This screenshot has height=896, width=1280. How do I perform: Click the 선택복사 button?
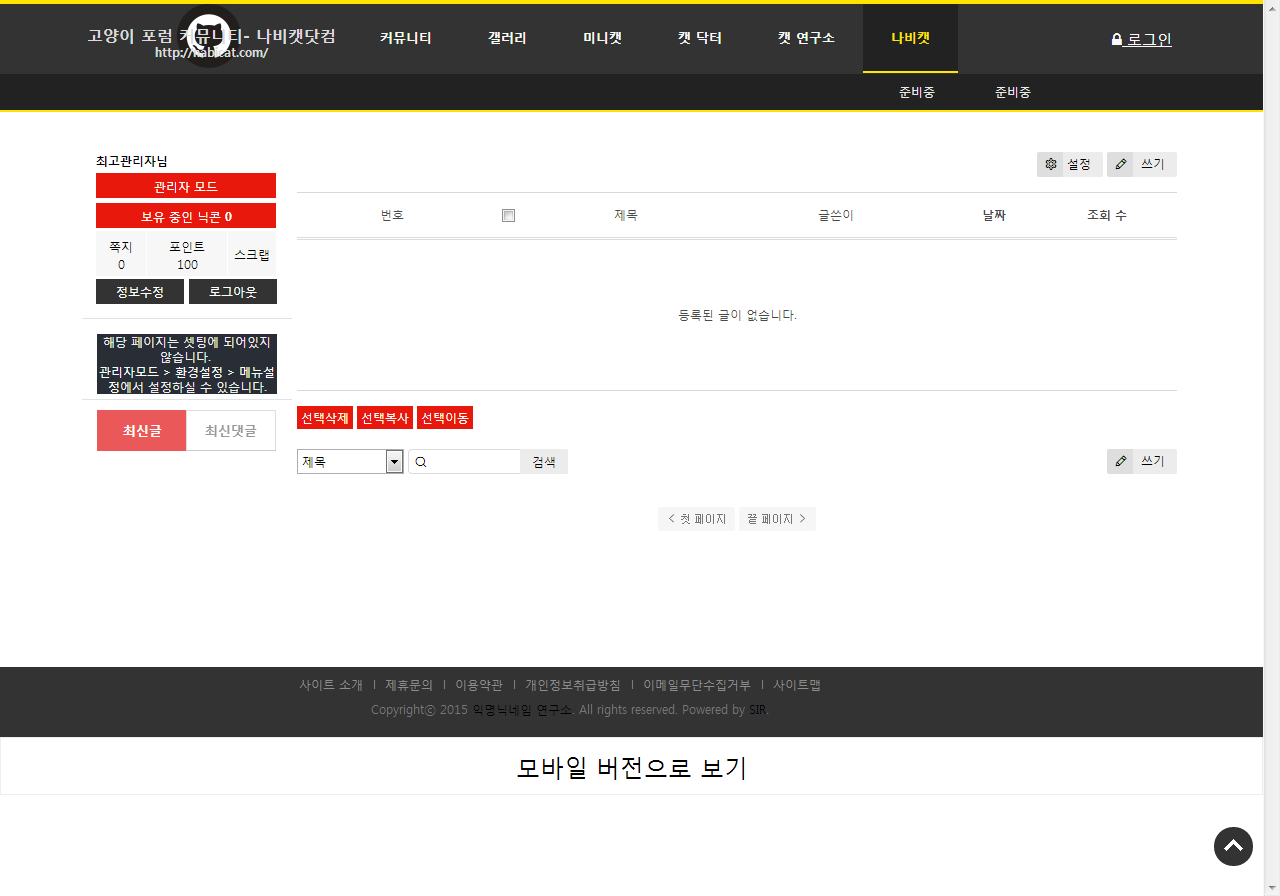385,418
